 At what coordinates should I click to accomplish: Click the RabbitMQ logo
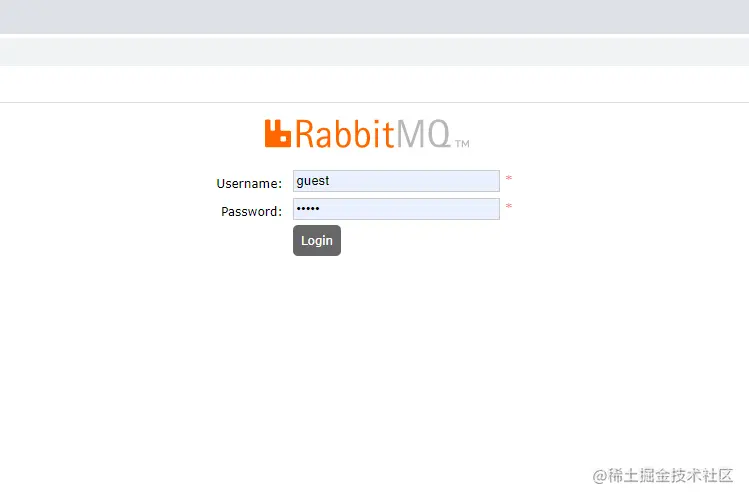tap(367, 134)
